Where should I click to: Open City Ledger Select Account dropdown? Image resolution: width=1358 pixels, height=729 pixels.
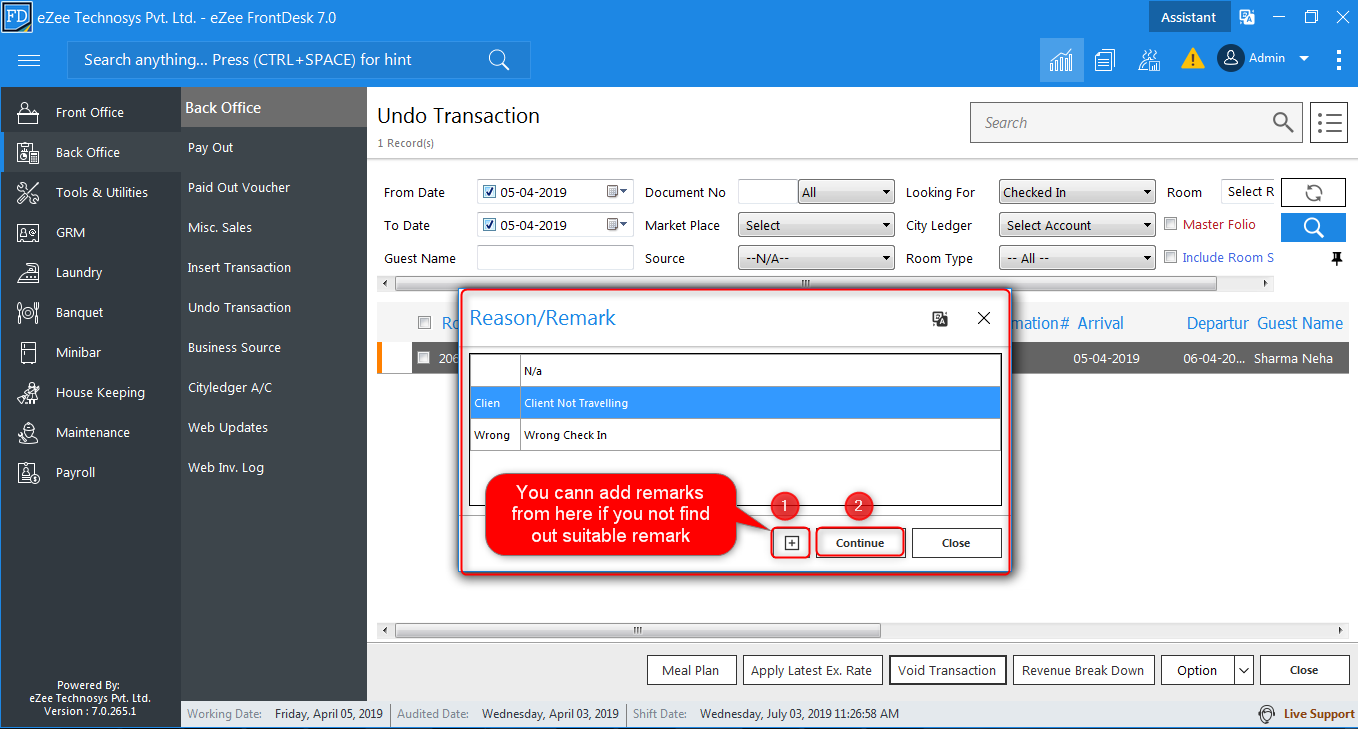pyautogui.click(x=1078, y=225)
